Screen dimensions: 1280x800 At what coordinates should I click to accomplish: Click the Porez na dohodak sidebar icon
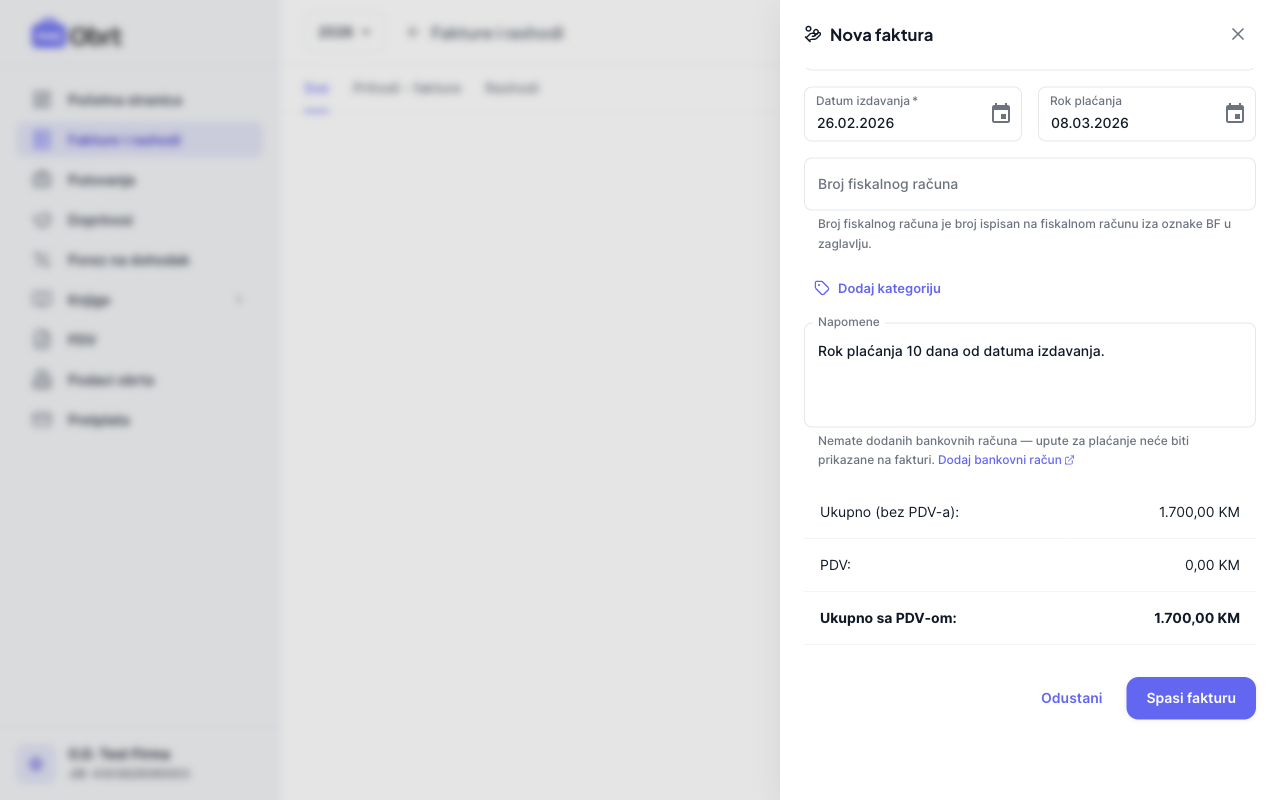(x=42, y=260)
